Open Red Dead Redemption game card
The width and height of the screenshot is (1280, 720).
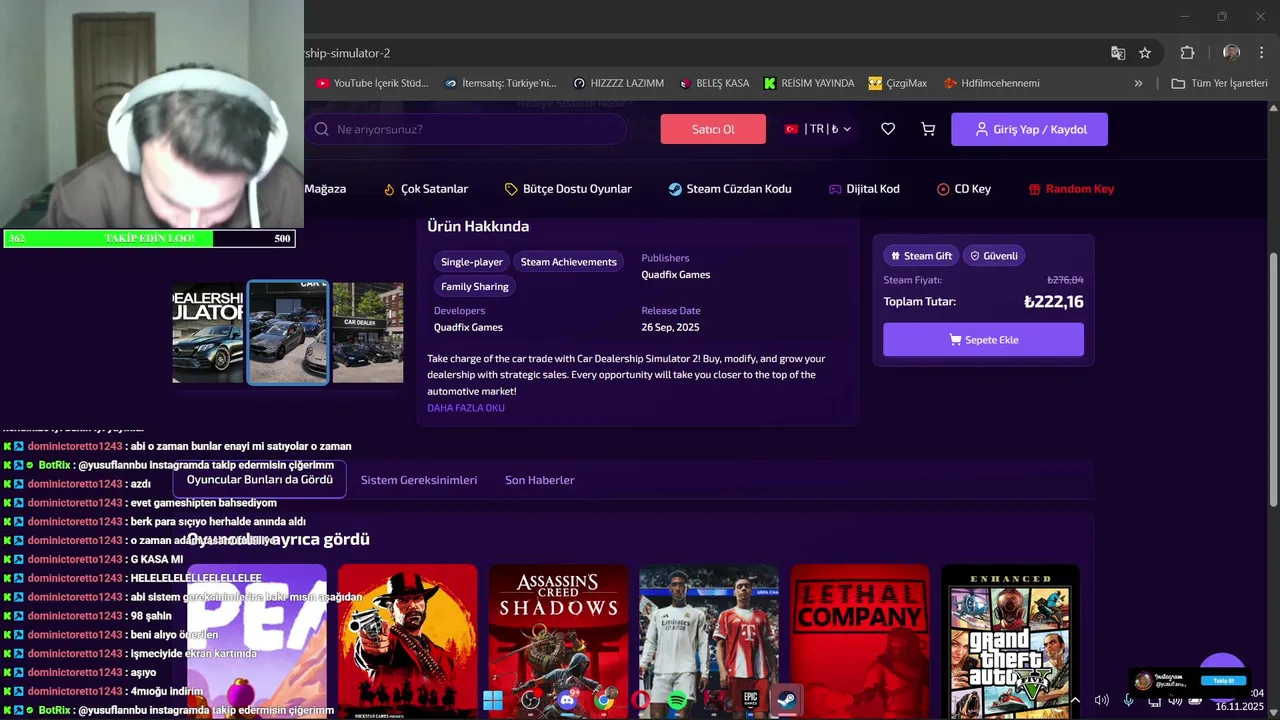point(408,642)
